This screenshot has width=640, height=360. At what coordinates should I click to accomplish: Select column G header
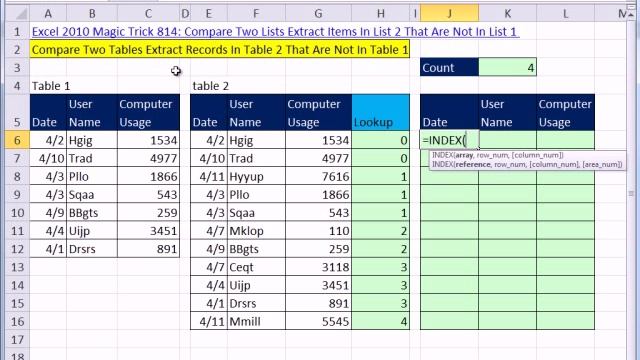click(318, 13)
